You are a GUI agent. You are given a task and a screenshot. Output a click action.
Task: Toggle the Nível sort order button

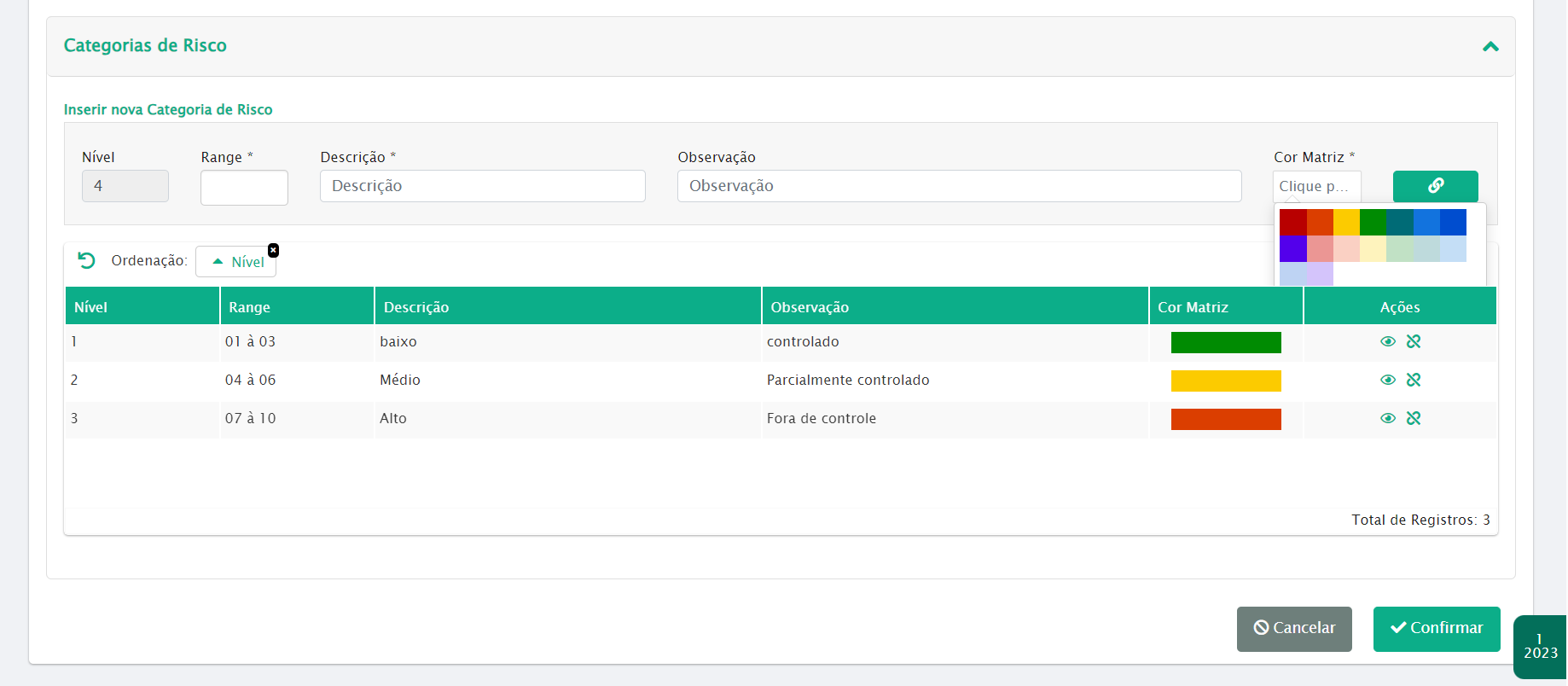[x=237, y=262]
